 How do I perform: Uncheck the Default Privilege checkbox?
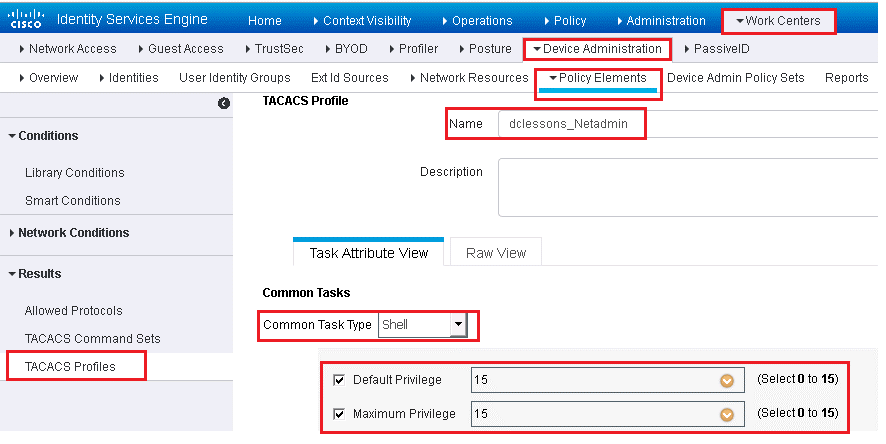pyautogui.click(x=339, y=380)
